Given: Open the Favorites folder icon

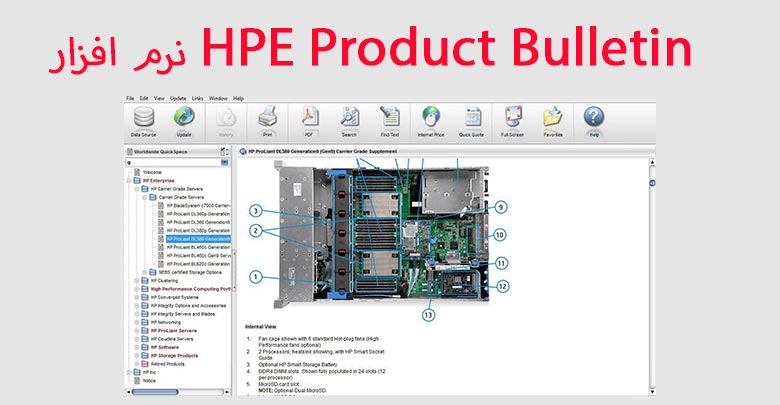Looking at the screenshot, I should pos(553,118).
